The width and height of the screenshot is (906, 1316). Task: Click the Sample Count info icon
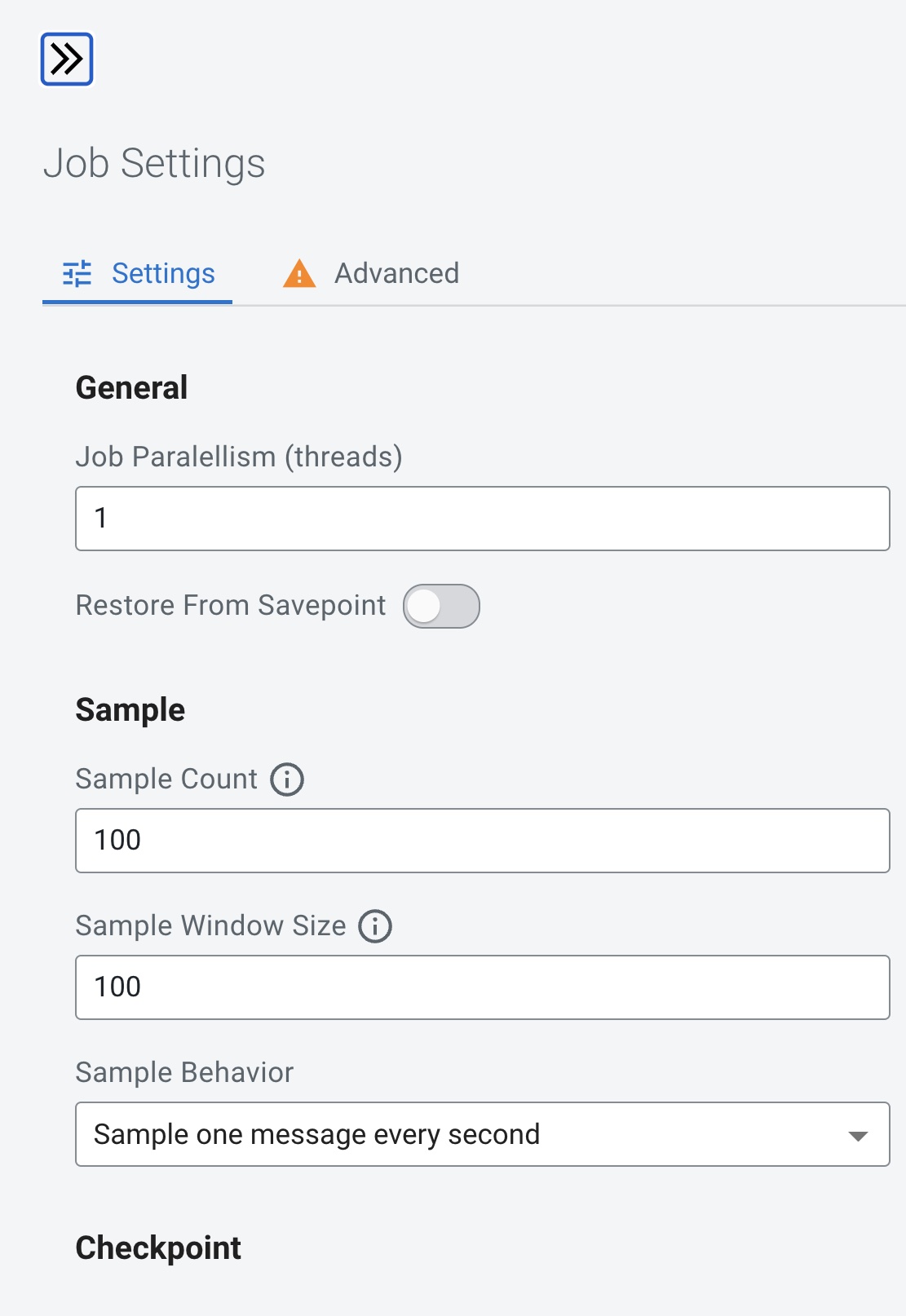coord(287,779)
